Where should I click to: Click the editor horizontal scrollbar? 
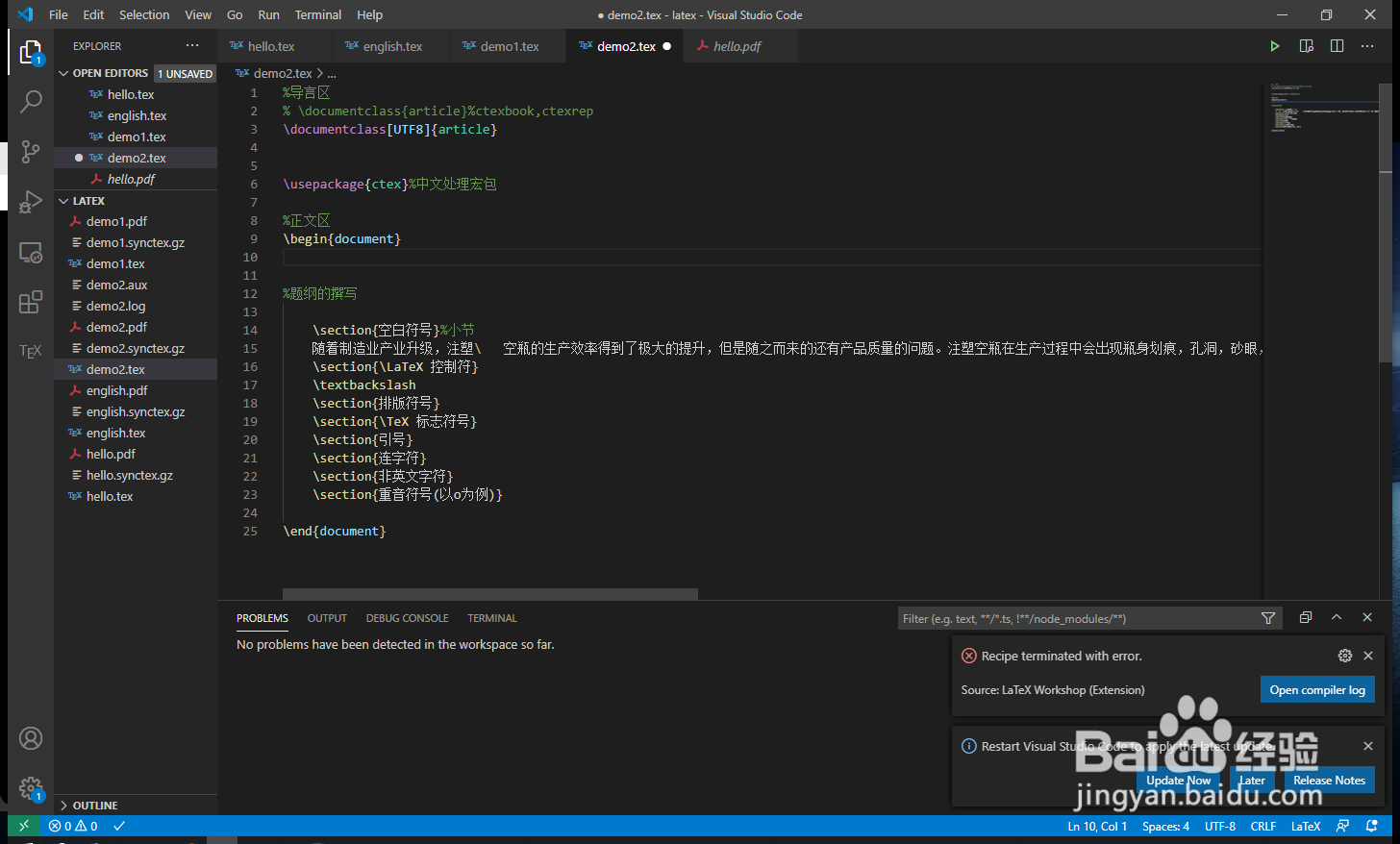490,594
